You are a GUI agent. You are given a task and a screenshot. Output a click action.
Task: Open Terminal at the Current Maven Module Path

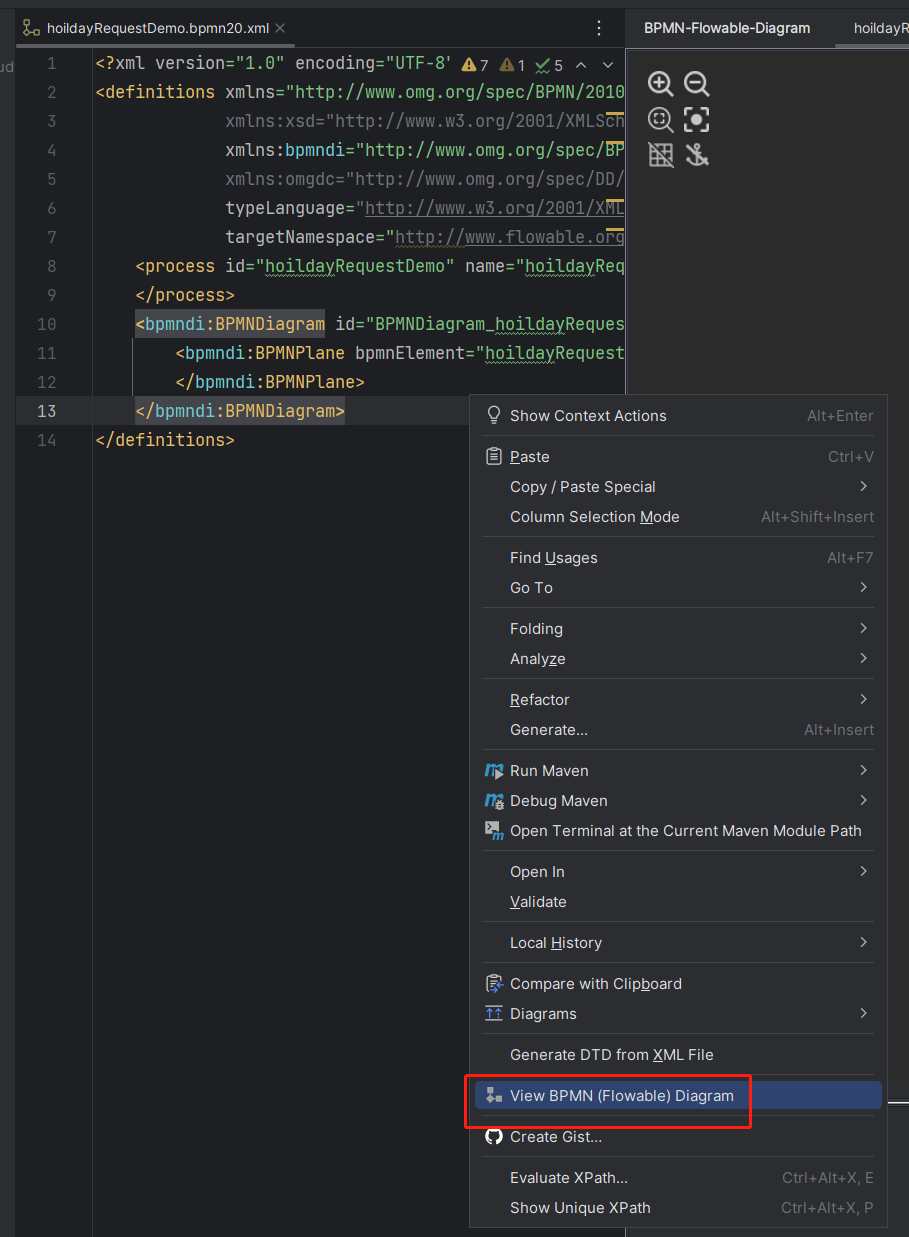click(x=685, y=831)
